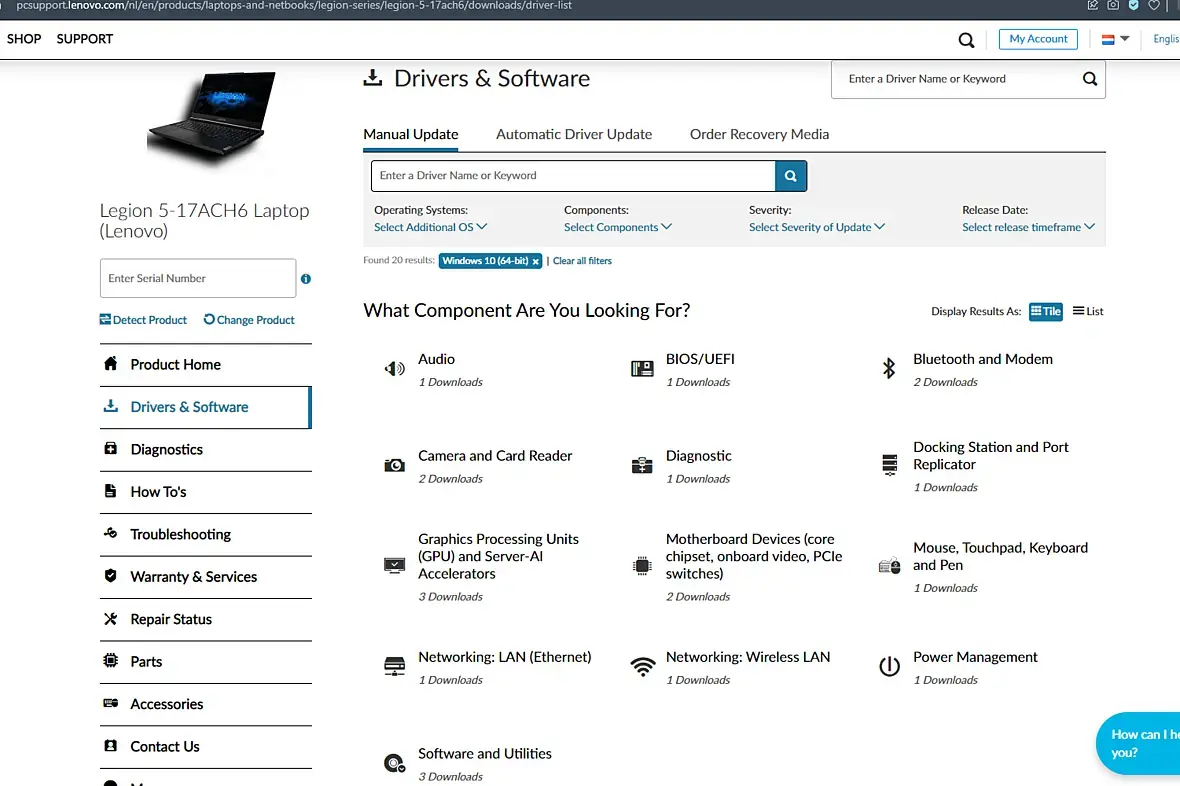
Task: Open the Audio drivers category icon
Action: click(394, 369)
